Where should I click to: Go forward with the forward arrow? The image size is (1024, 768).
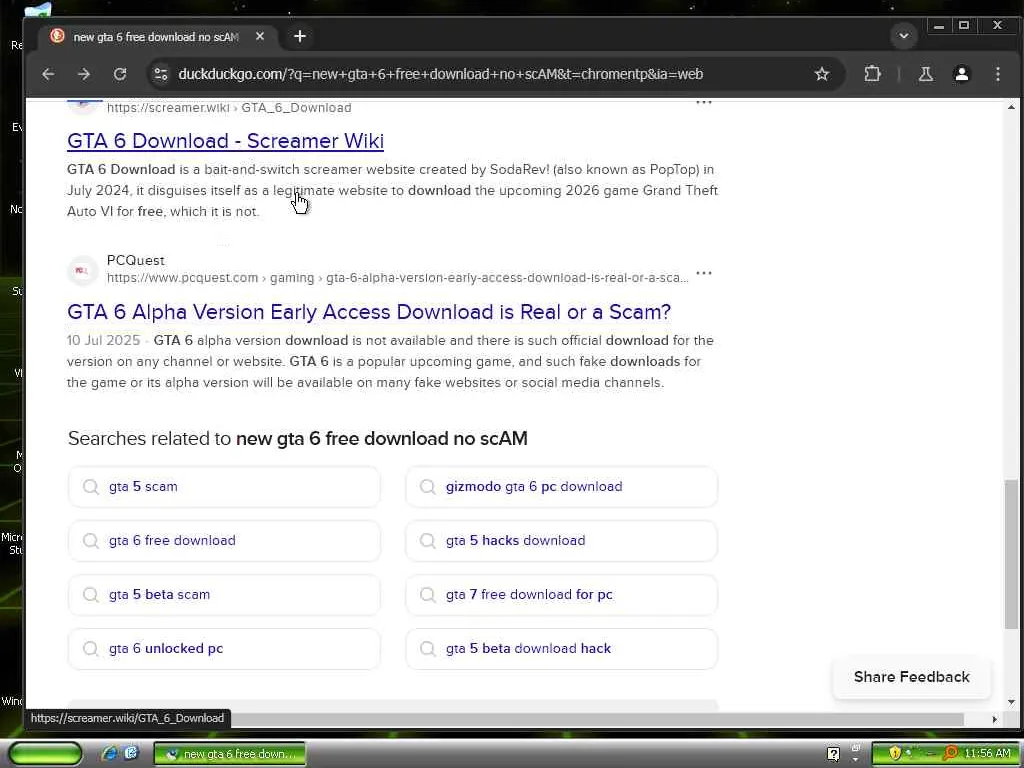(84, 74)
